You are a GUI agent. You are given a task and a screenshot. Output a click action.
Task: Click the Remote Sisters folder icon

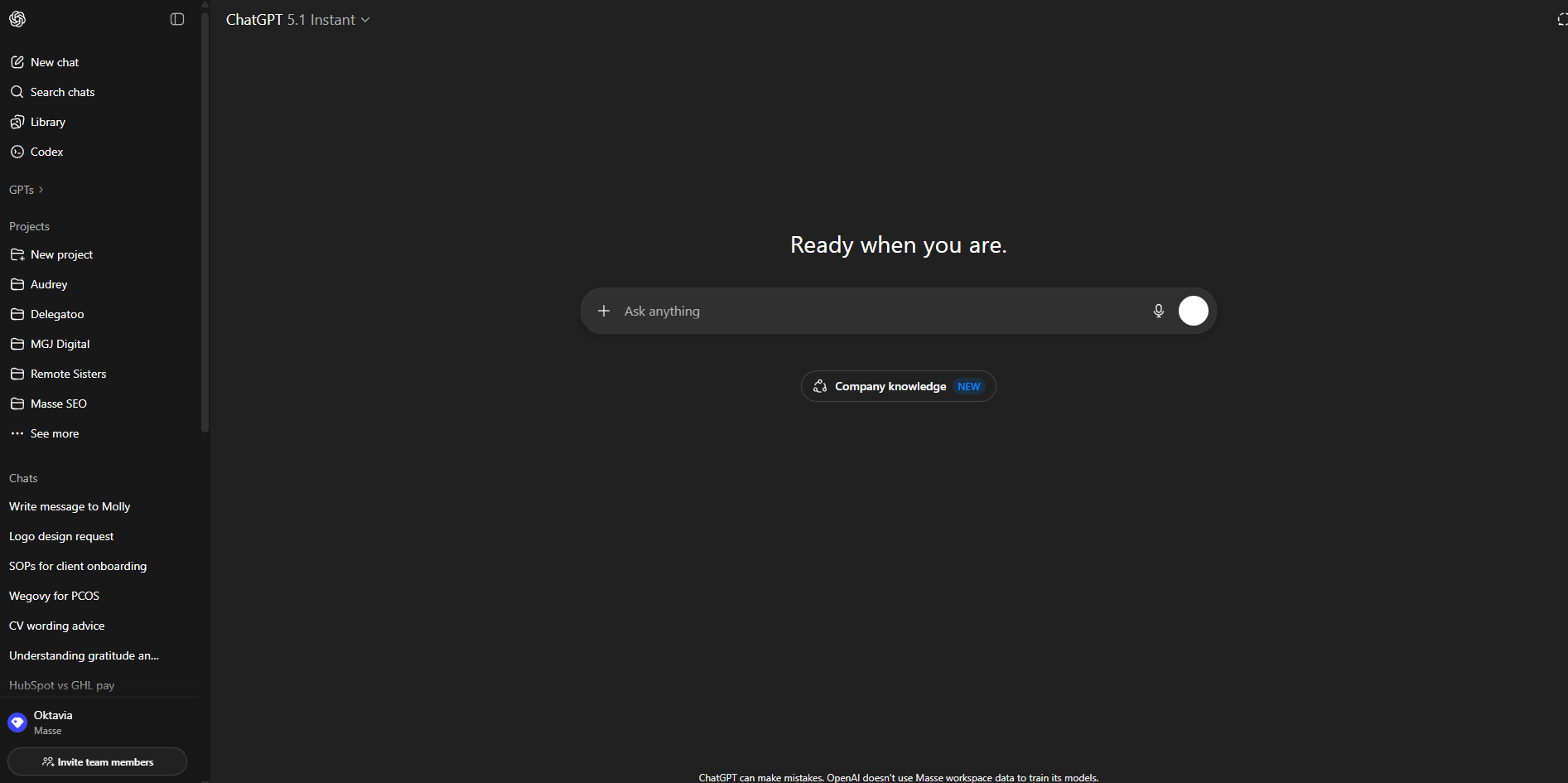(17, 374)
